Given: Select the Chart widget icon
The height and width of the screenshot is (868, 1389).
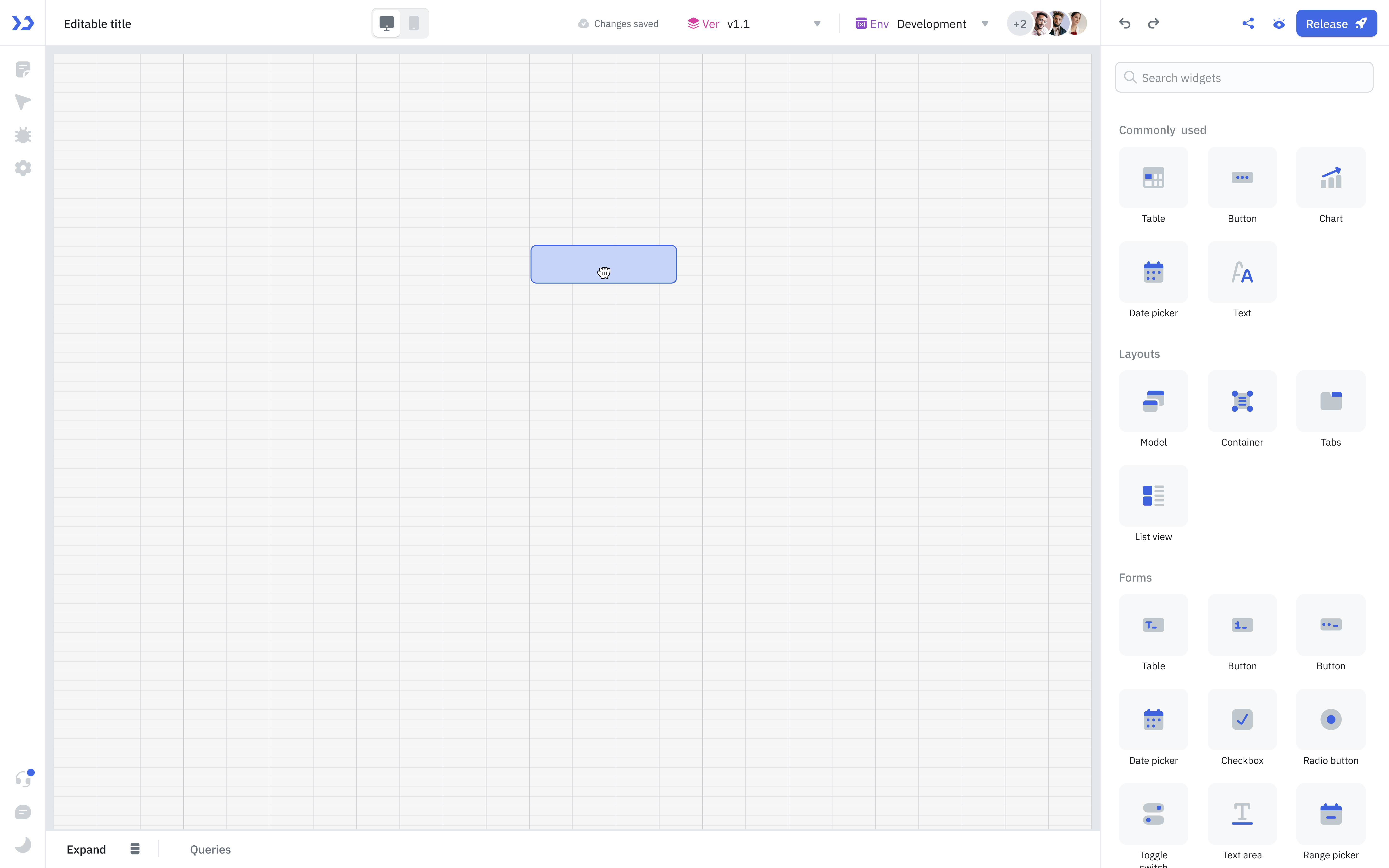Looking at the screenshot, I should tap(1330, 178).
